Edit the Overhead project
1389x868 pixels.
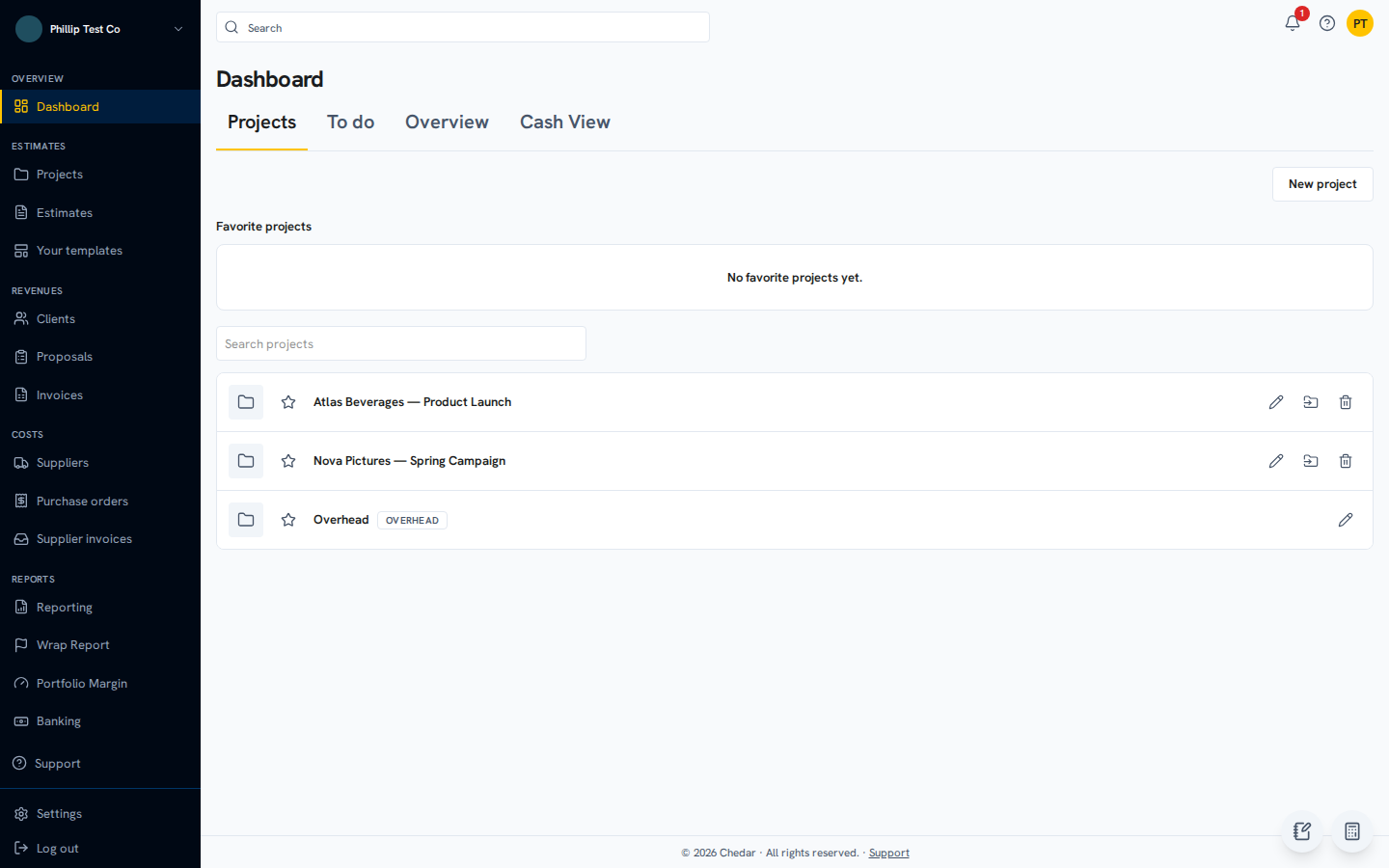[1346, 520]
